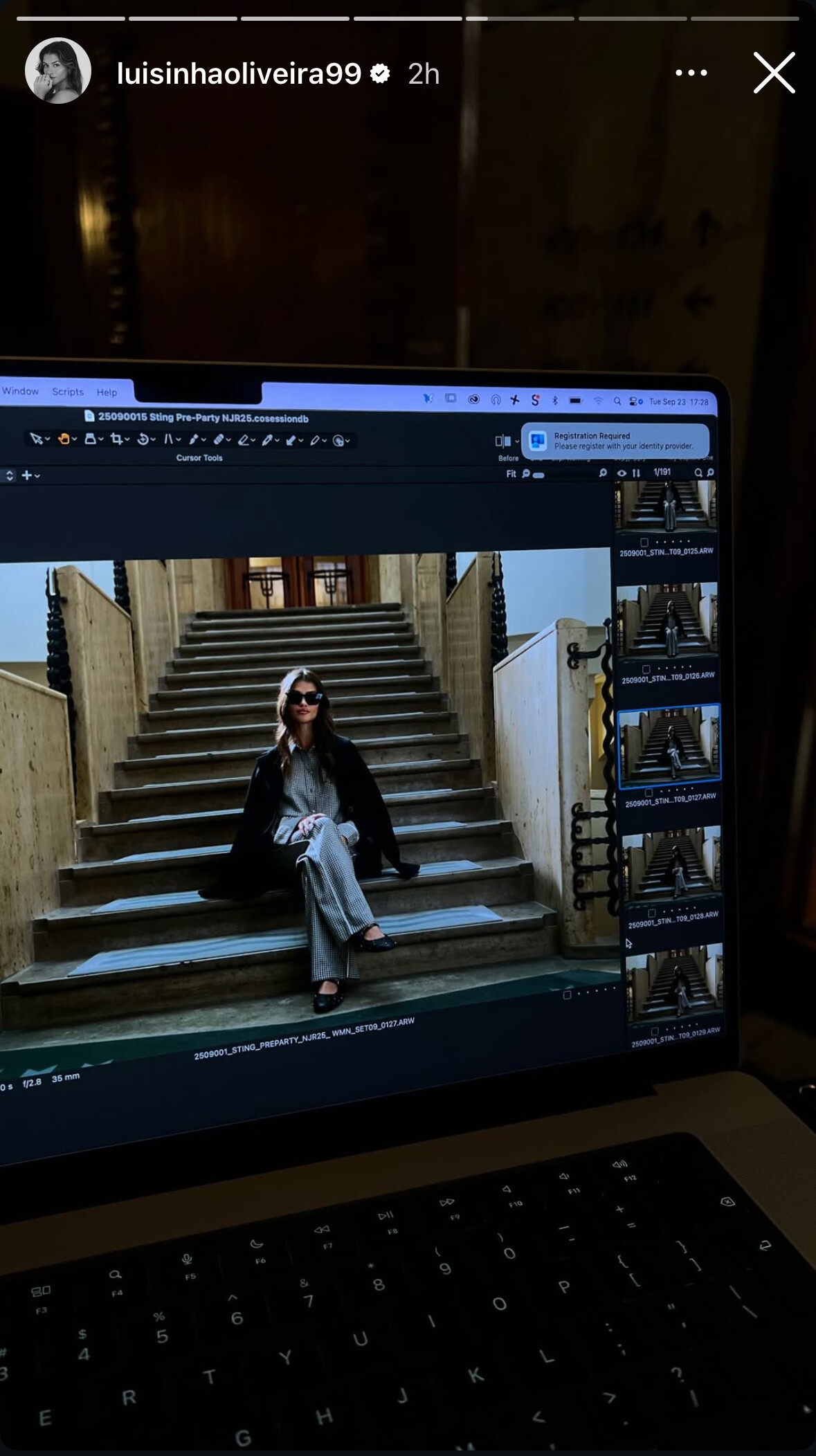816x1456 pixels.
Task: Expand the Before view dropdown arrow
Action: tap(517, 442)
